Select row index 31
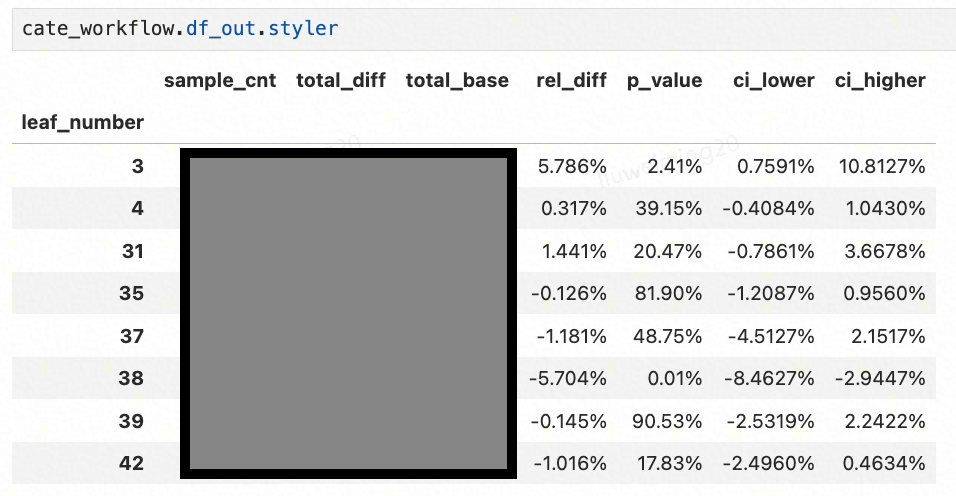956x496 pixels. pos(133,251)
